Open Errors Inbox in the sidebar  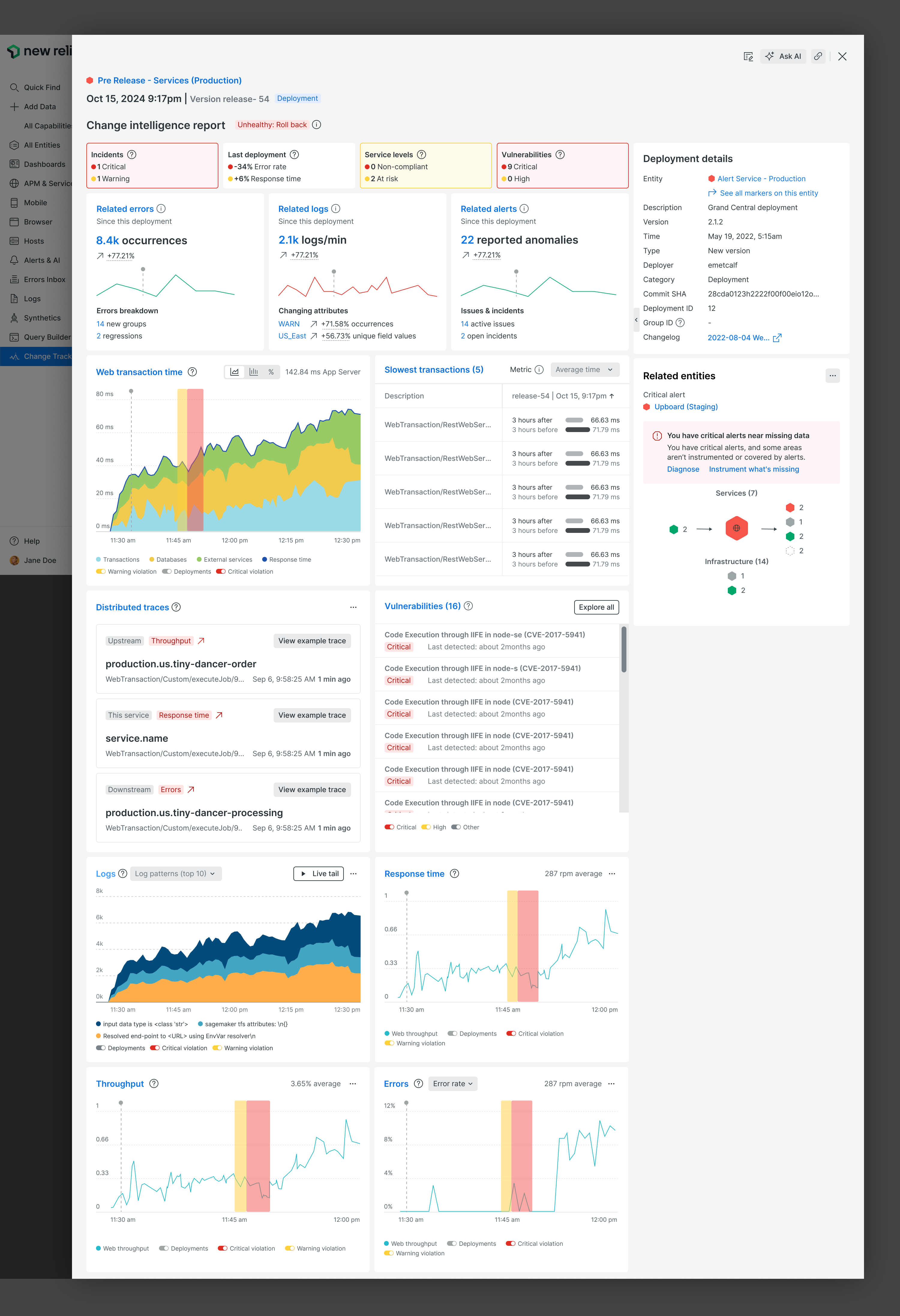[x=44, y=280]
